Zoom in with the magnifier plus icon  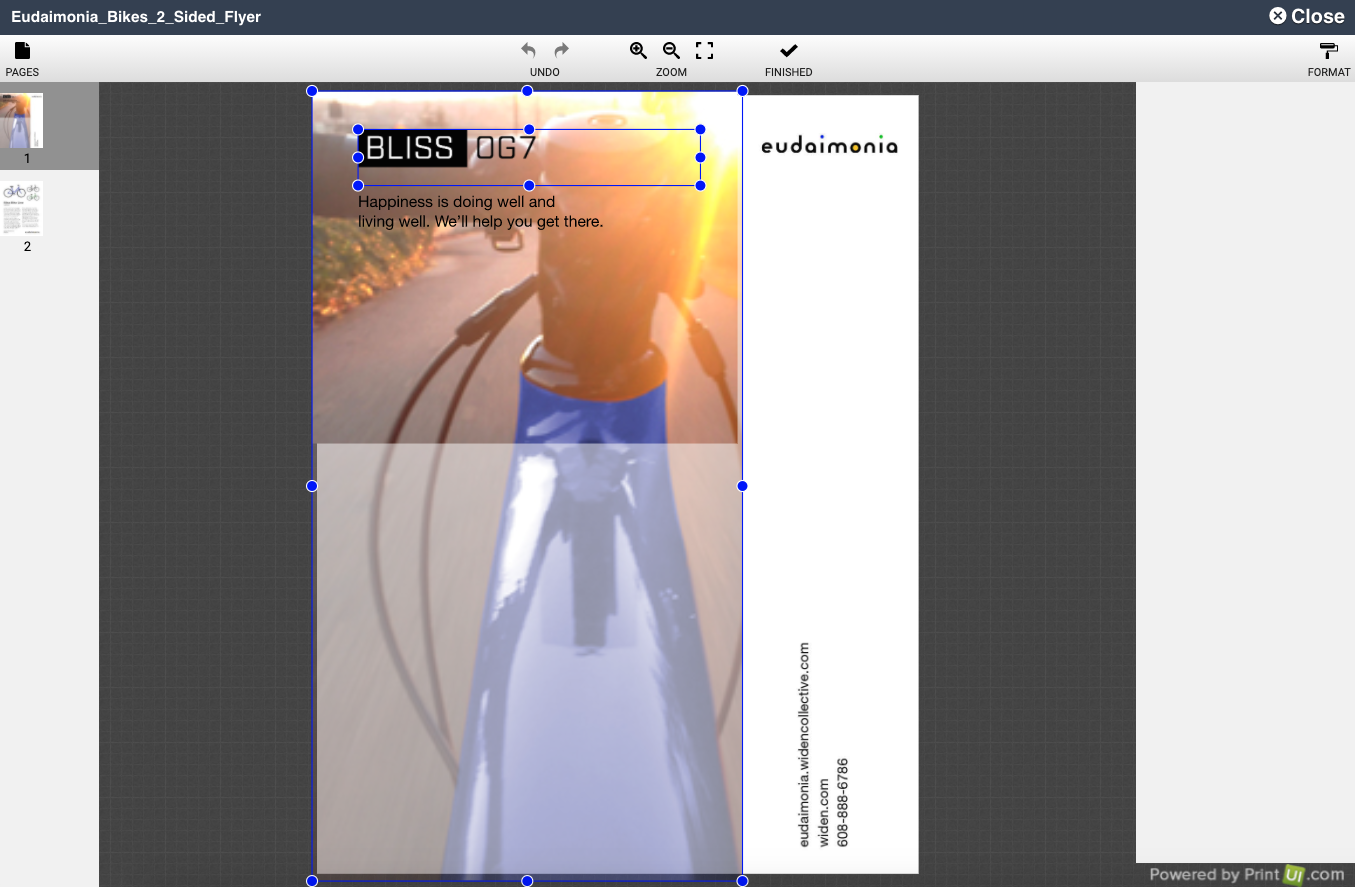click(x=638, y=51)
